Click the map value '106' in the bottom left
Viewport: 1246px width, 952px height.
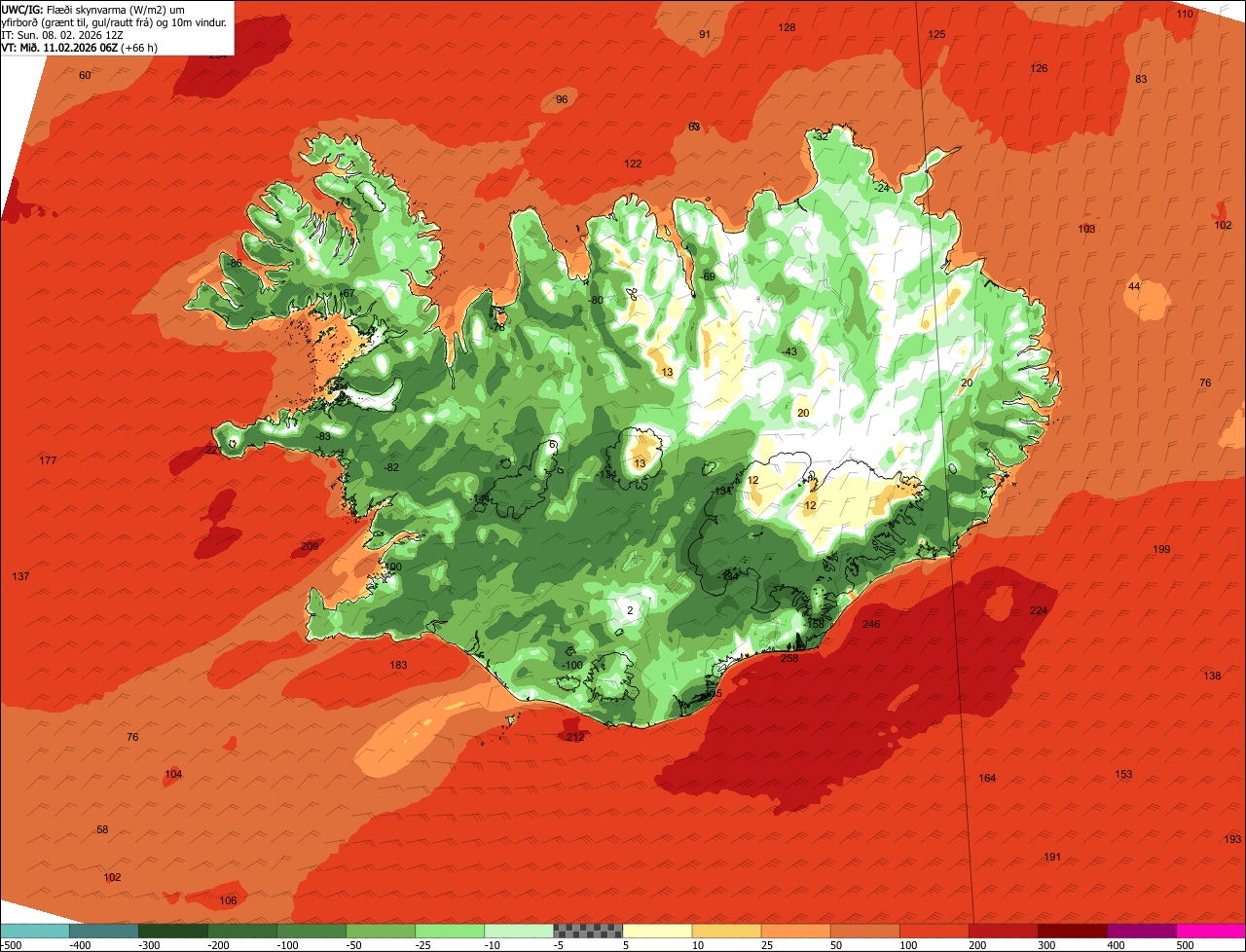click(x=228, y=901)
